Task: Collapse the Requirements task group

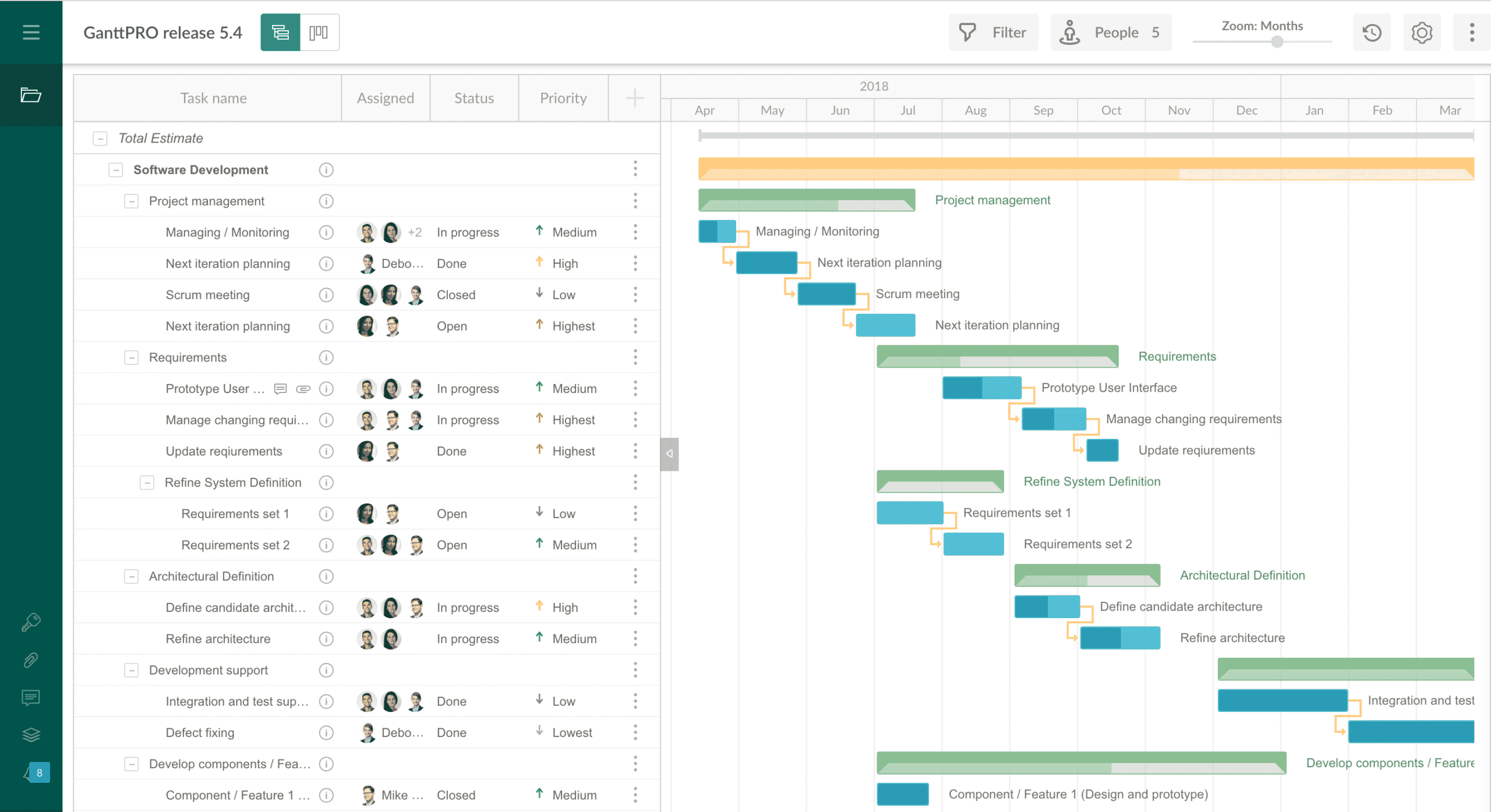Action: pyautogui.click(x=131, y=357)
